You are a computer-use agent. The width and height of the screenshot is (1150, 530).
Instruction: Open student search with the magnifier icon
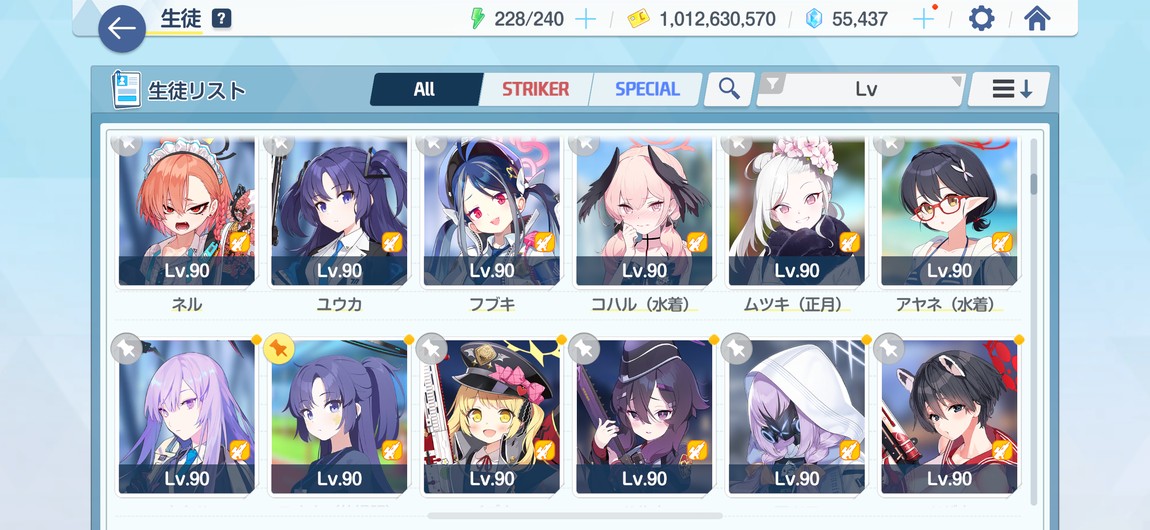tap(729, 89)
